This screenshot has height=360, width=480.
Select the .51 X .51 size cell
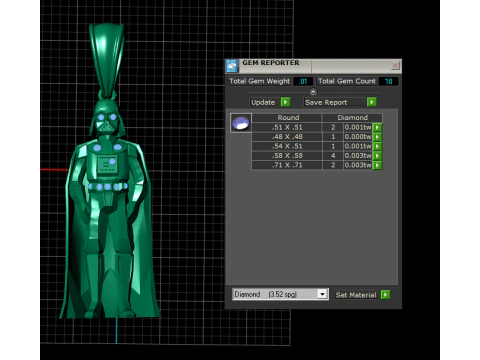click(x=287, y=127)
